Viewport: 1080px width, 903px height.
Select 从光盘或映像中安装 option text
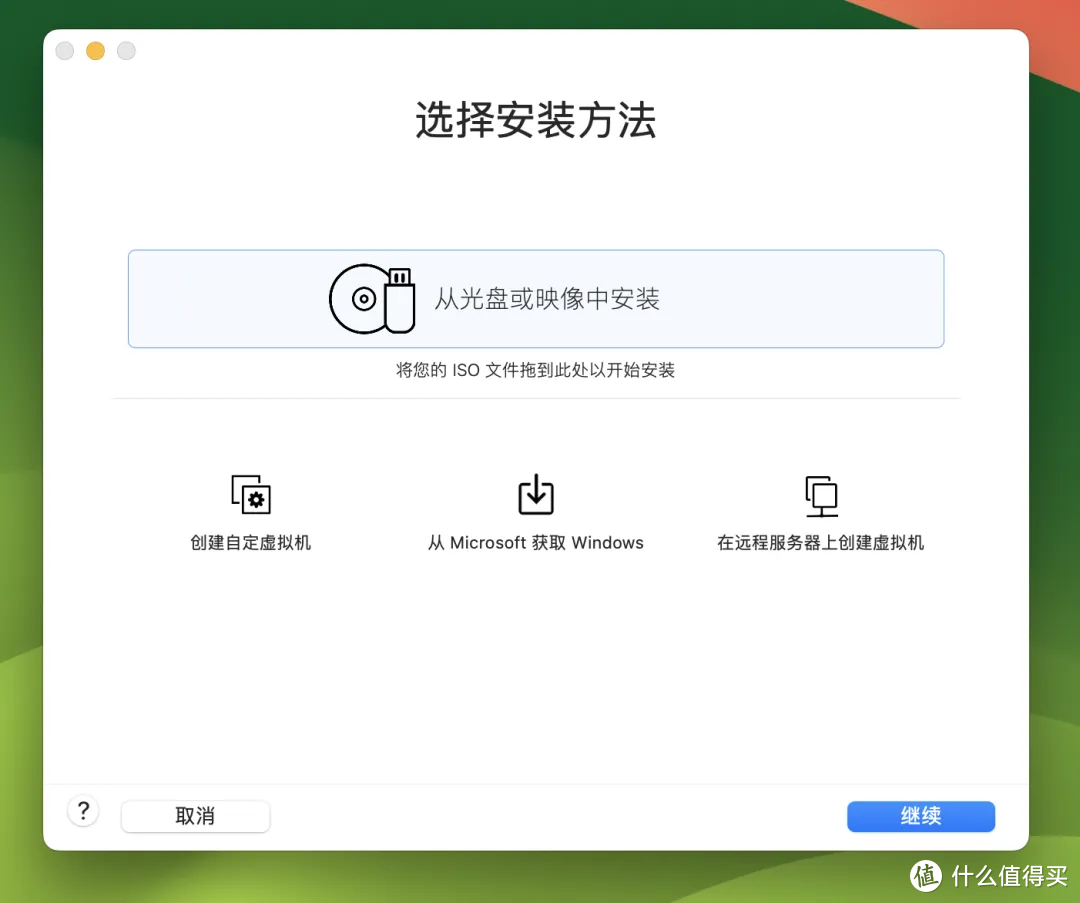pyautogui.click(x=547, y=299)
